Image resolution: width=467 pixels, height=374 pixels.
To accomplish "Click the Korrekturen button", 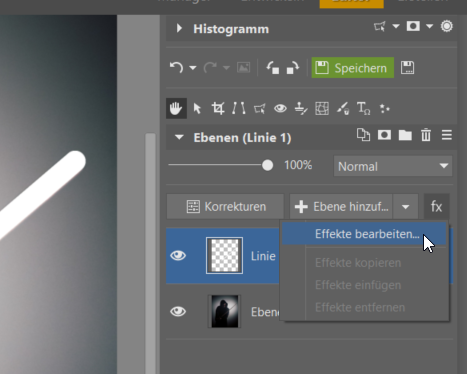I will 225,207.
